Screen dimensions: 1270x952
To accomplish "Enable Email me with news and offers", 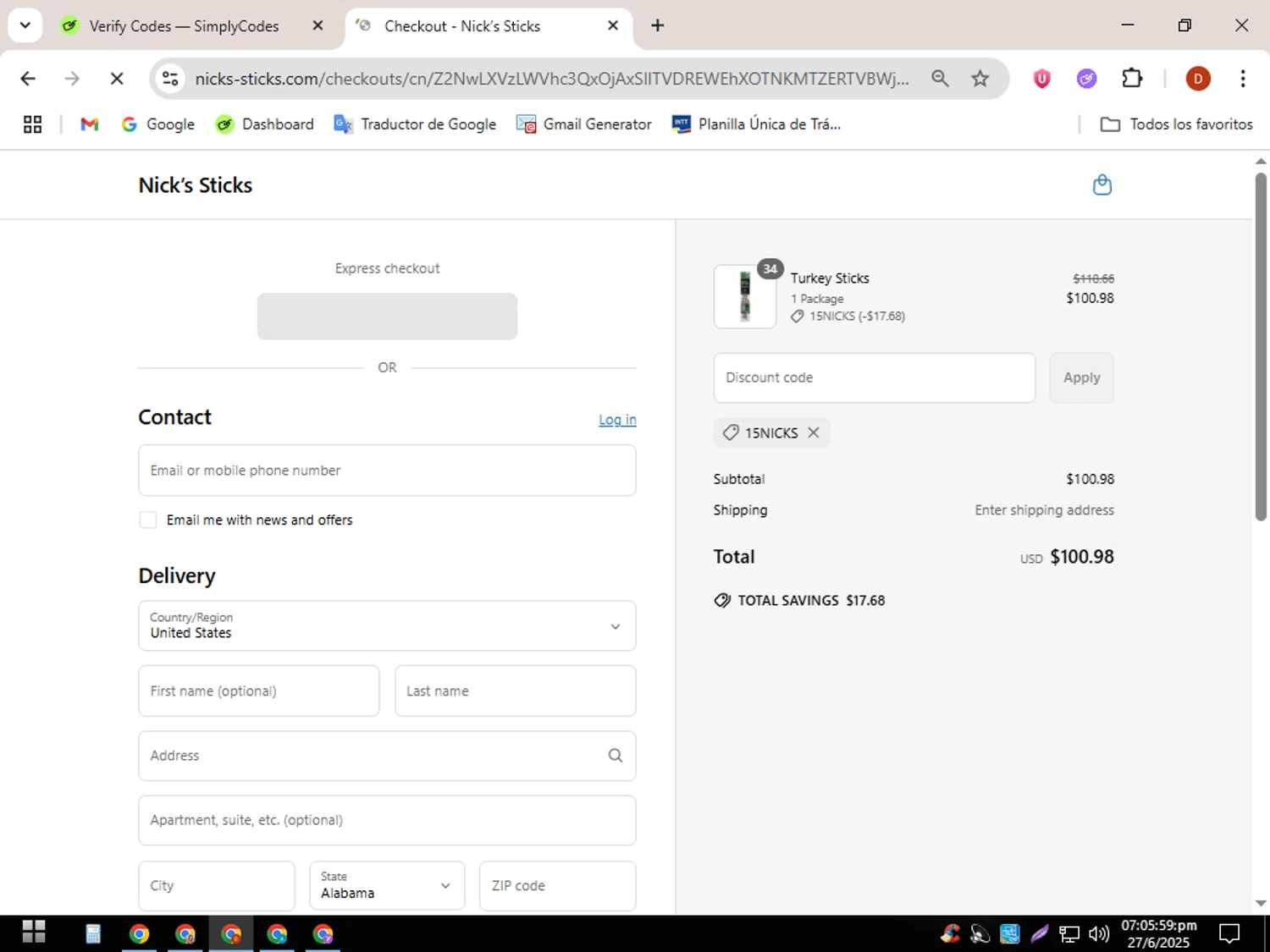I will click(148, 520).
